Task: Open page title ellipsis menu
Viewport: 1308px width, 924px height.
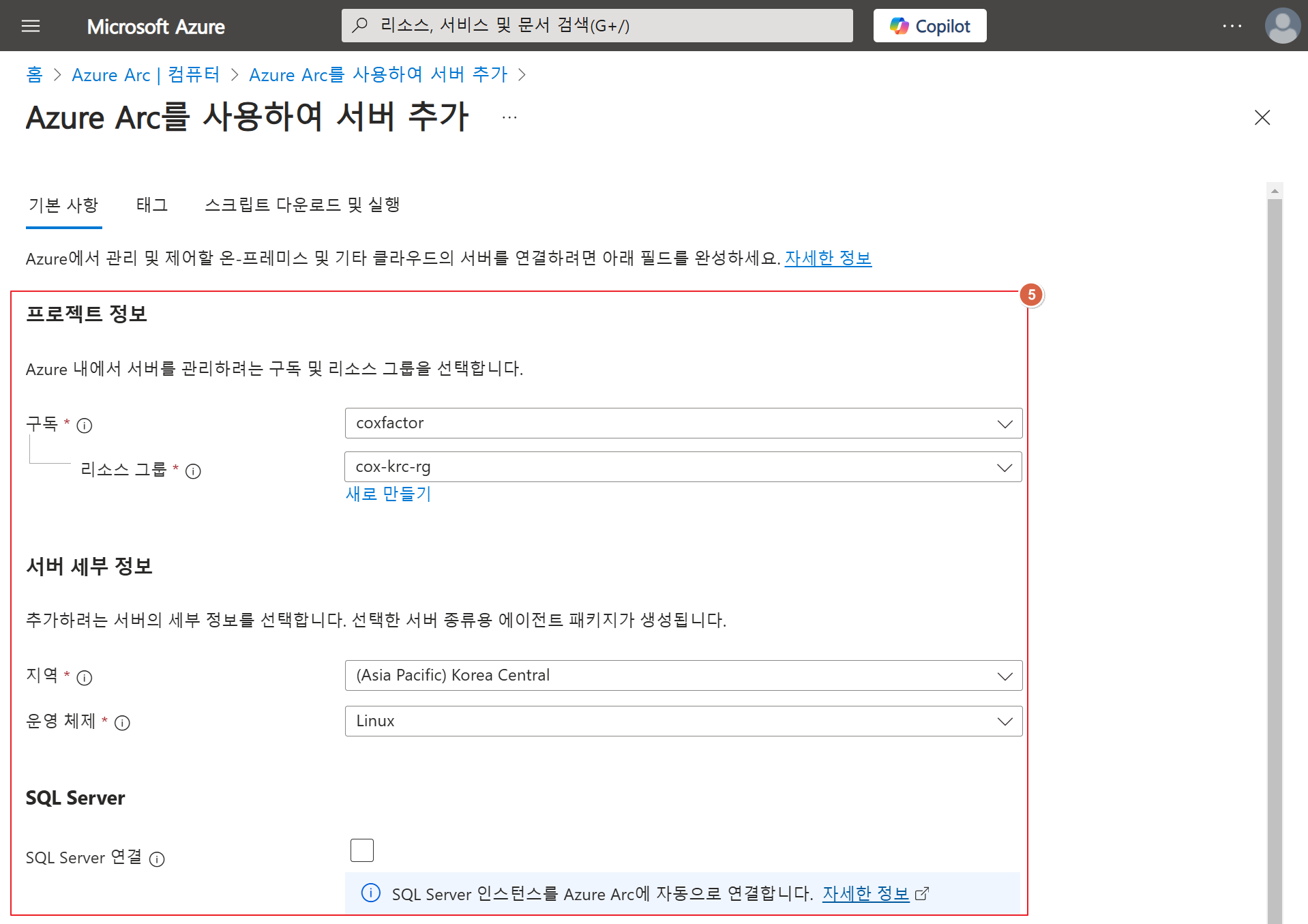Action: 509,117
